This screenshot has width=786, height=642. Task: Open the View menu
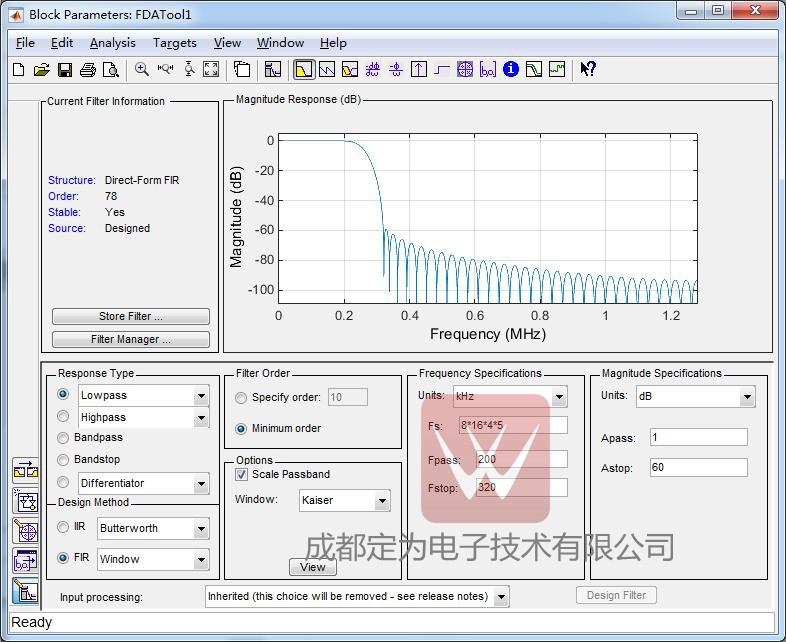[x=227, y=43]
